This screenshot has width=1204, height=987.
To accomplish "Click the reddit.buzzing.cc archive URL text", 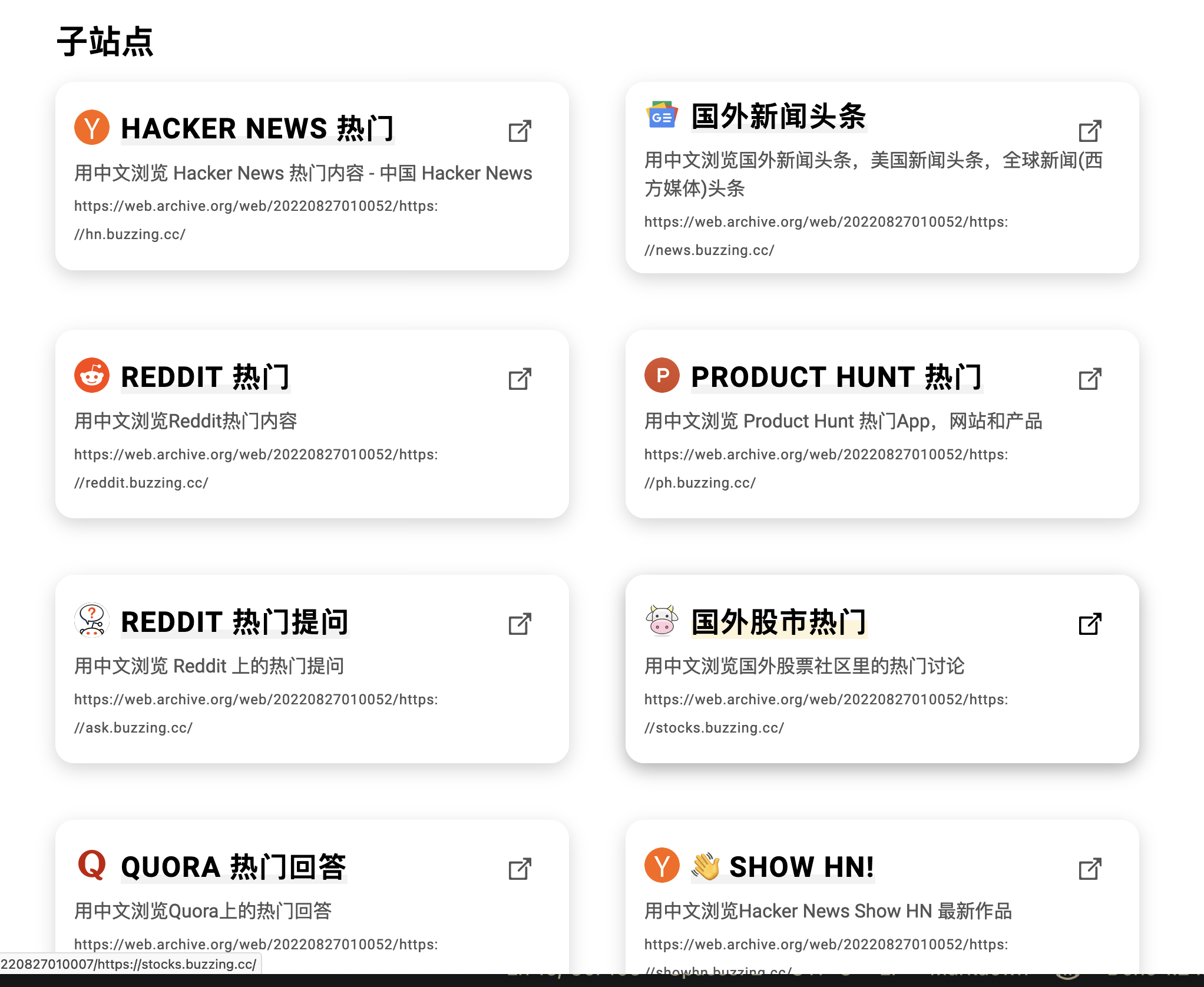I will [x=256, y=468].
